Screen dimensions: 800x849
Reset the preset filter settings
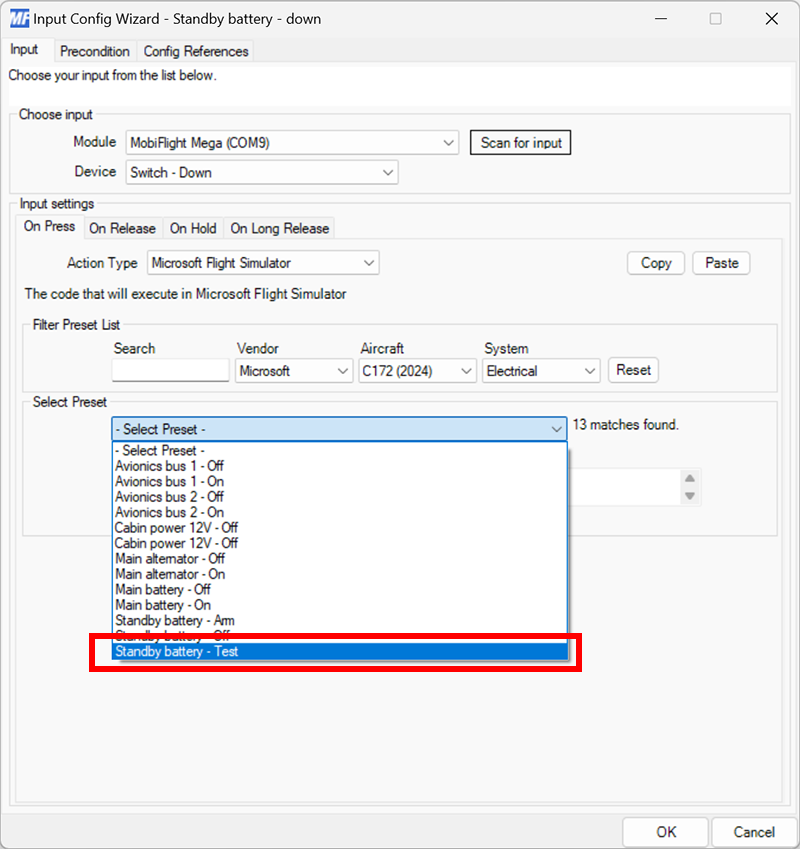point(633,370)
